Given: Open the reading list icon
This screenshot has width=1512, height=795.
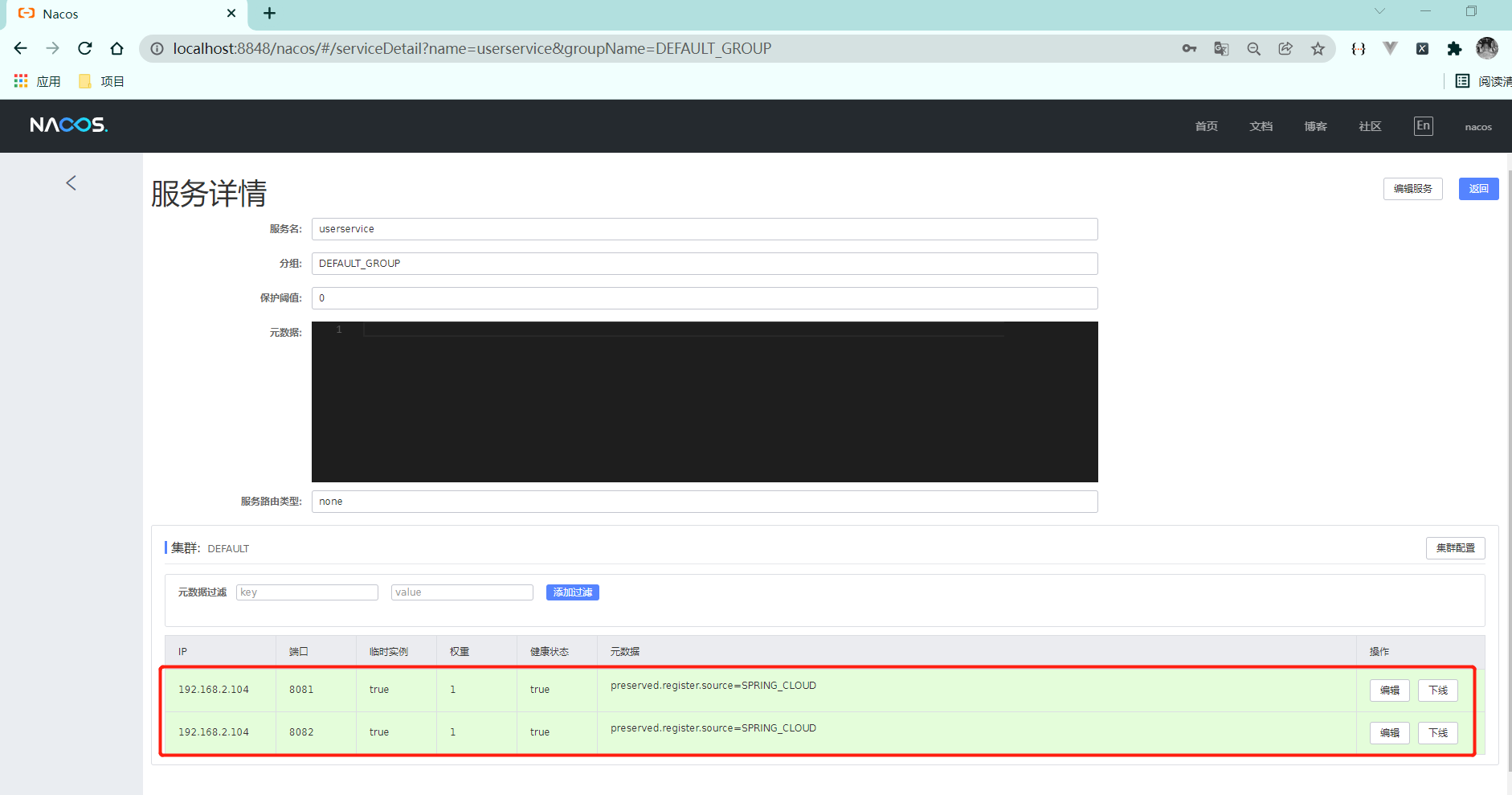Looking at the screenshot, I should (x=1462, y=81).
